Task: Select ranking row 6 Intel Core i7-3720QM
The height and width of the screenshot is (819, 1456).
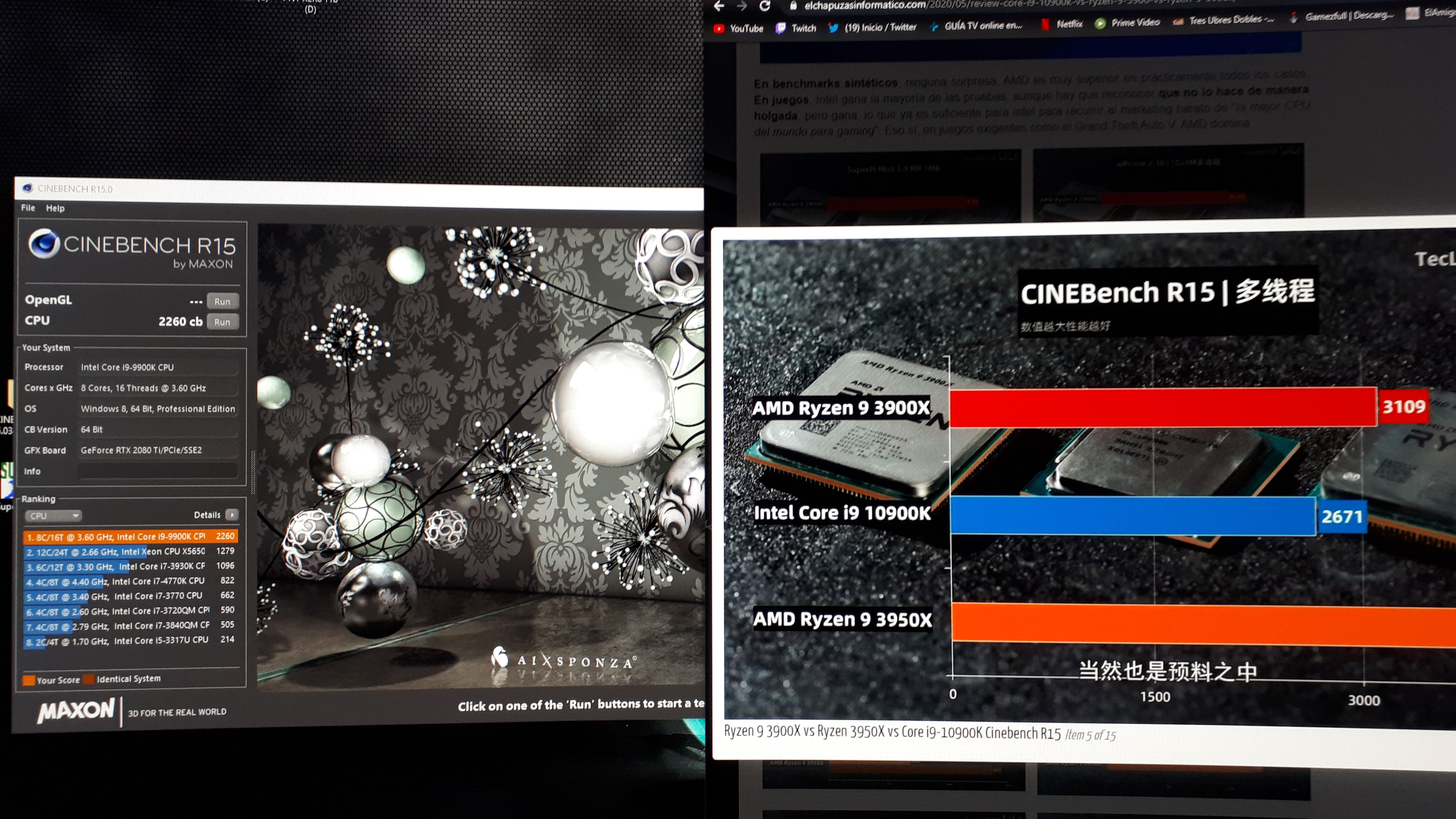Action: tap(130, 611)
